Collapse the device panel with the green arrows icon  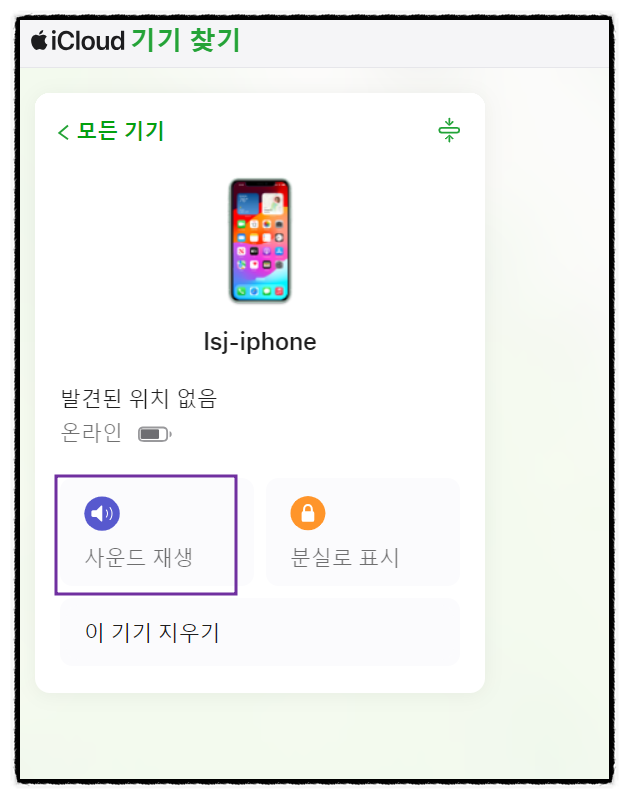449,130
